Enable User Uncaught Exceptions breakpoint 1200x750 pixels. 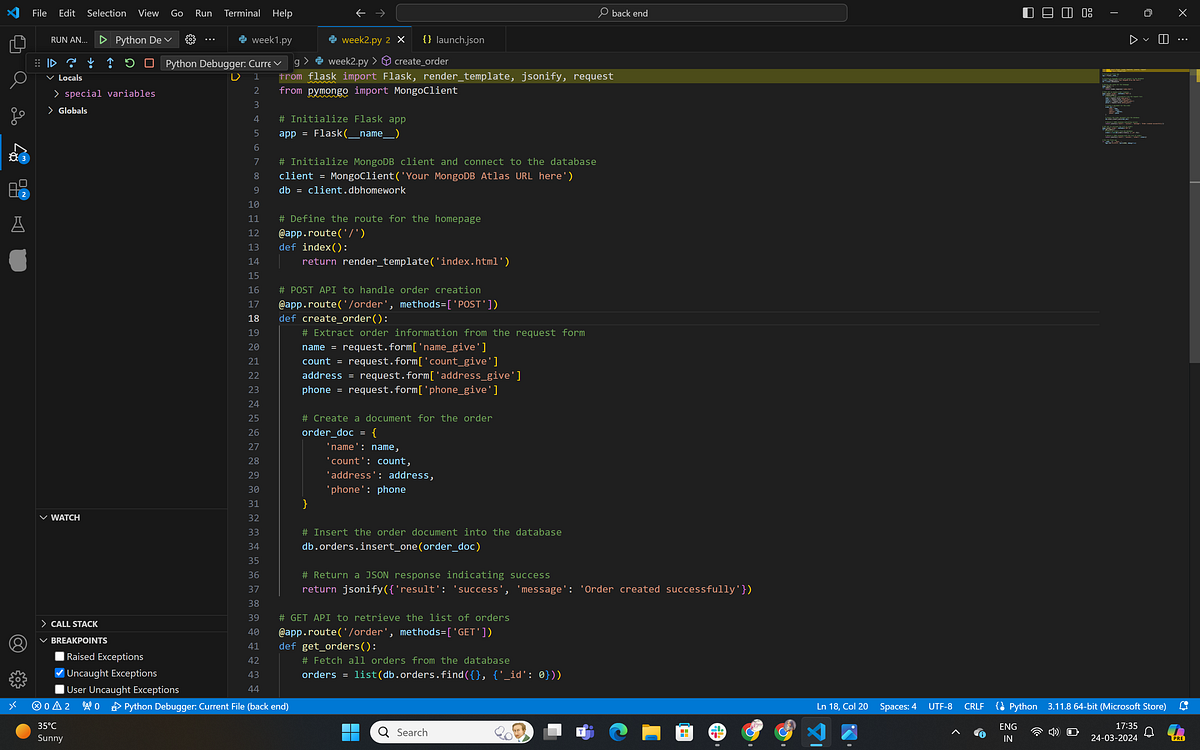coord(57,689)
